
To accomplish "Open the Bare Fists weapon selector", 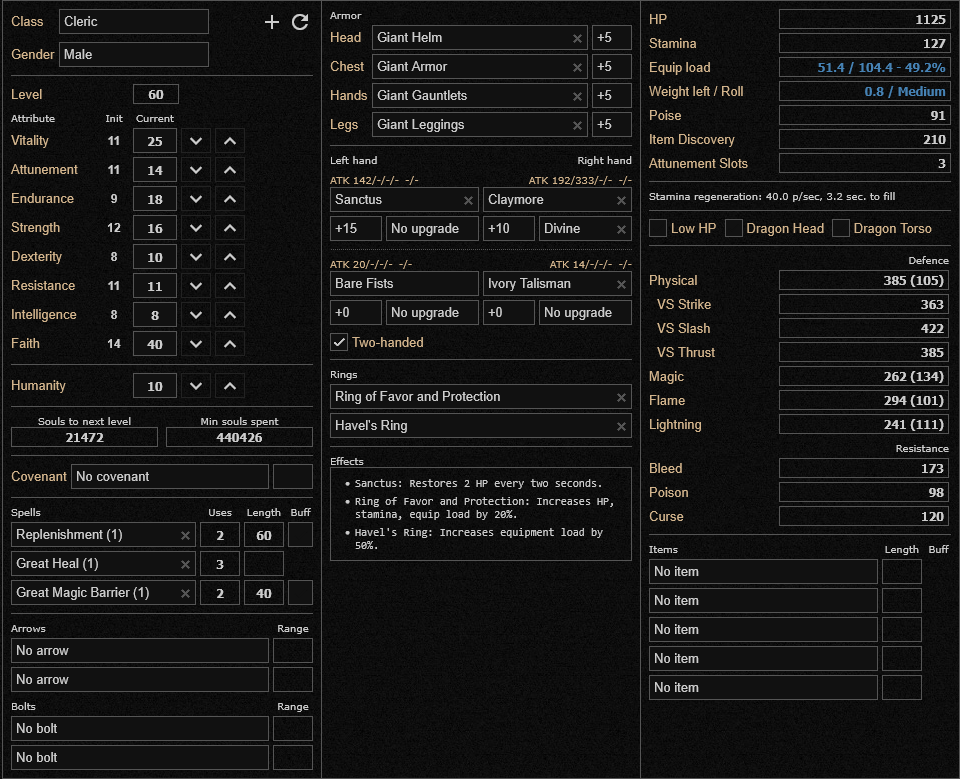I will tap(404, 284).
